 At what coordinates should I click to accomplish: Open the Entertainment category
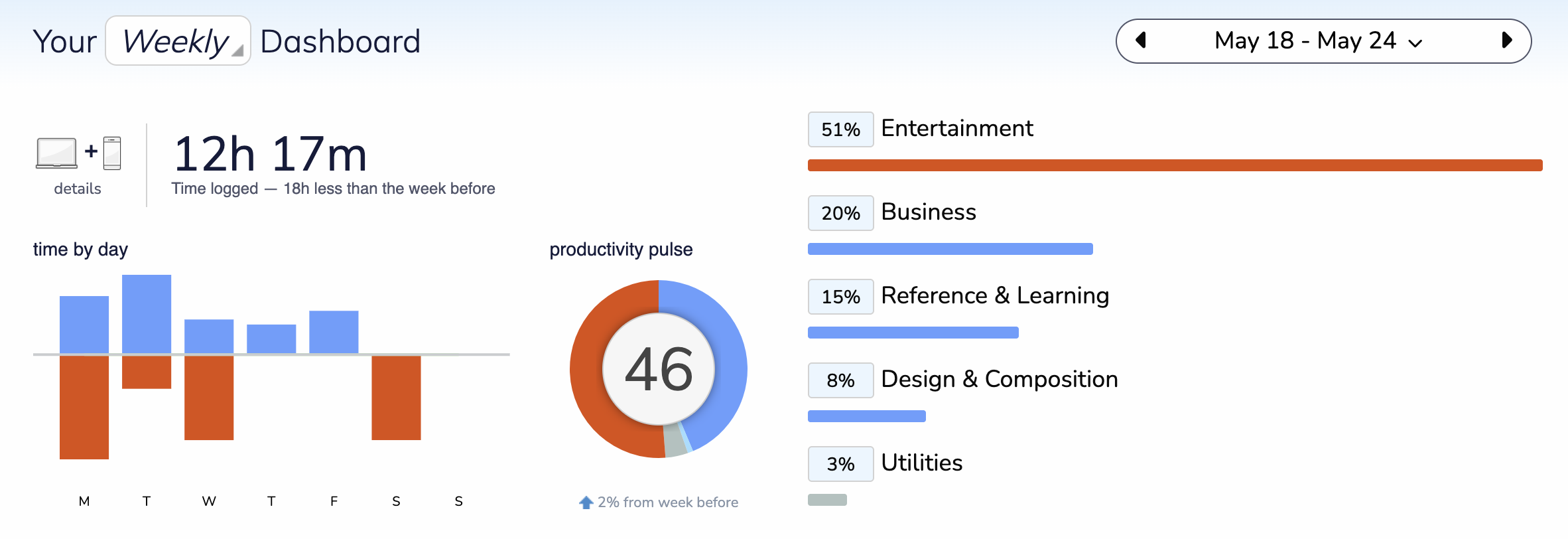pyautogui.click(x=957, y=128)
